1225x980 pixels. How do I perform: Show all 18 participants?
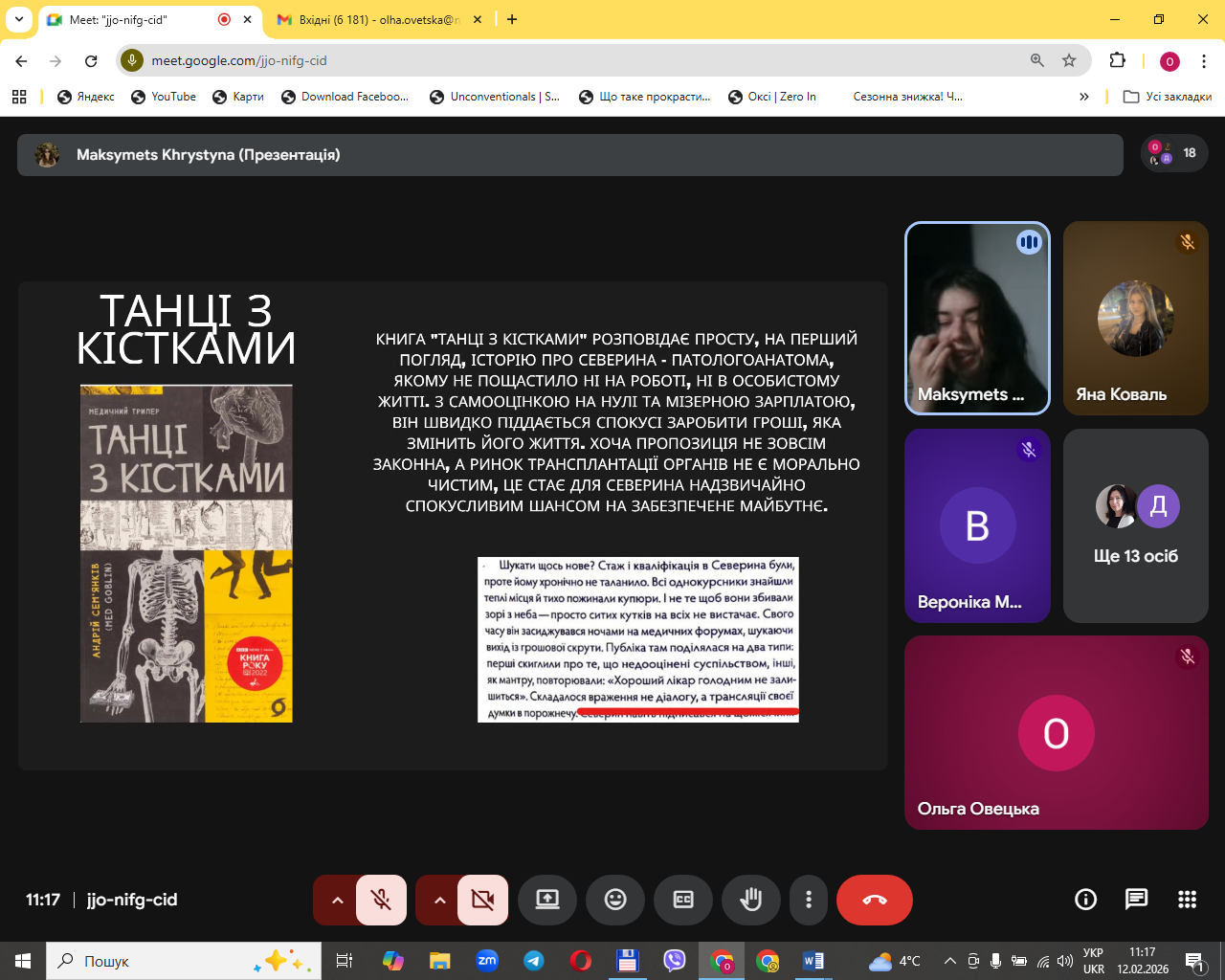[1174, 153]
